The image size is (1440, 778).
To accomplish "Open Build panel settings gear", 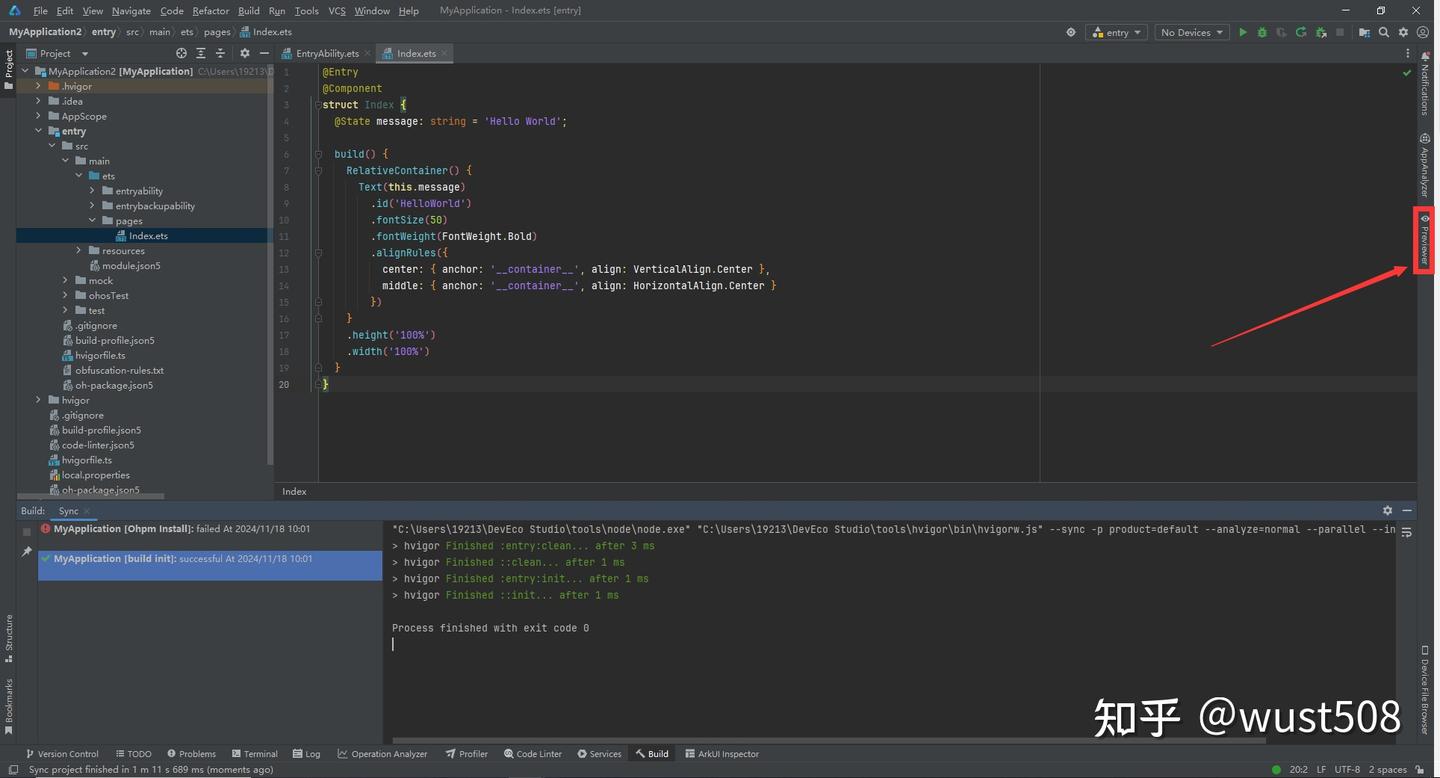I will [x=1387, y=510].
